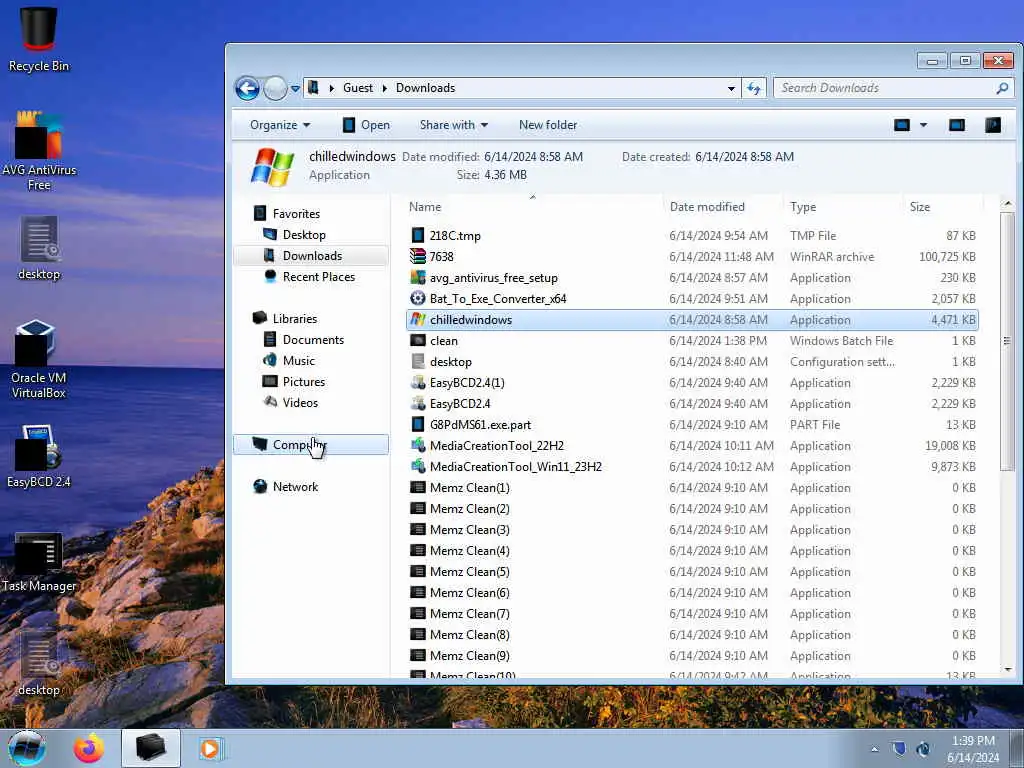Expand the address bar history dropdown

731,88
